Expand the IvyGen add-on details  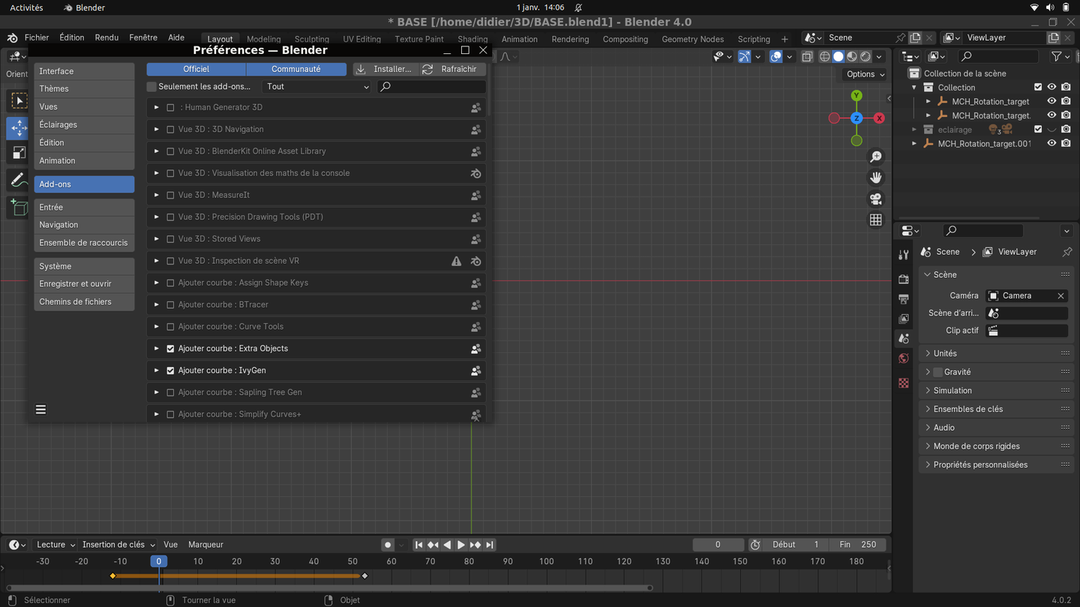coord(156,371)
